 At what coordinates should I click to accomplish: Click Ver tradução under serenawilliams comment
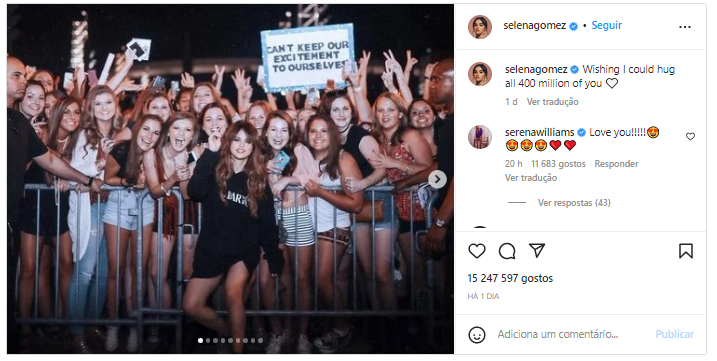(531, 178)
